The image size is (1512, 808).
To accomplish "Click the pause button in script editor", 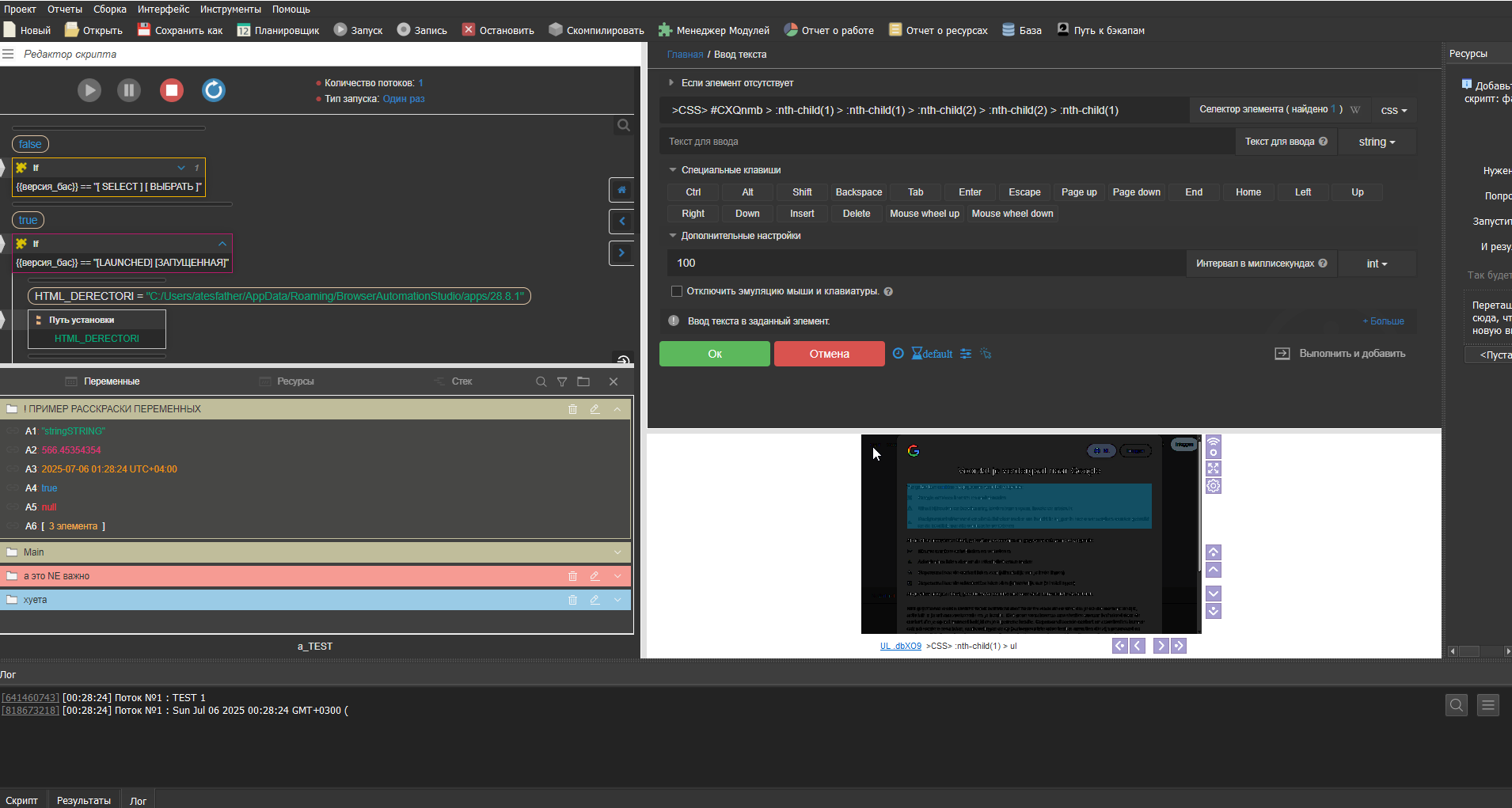I will tap(129, 90).
